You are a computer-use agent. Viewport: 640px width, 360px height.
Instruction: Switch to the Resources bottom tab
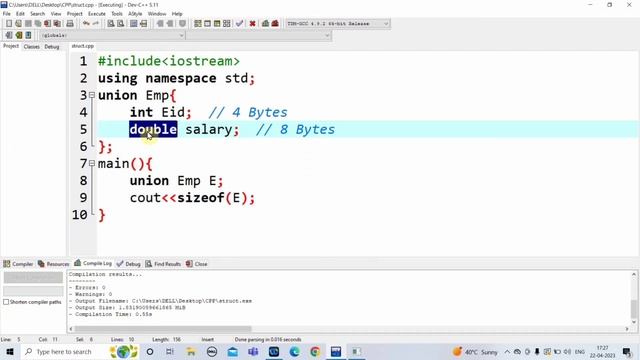tap(53, 264)
